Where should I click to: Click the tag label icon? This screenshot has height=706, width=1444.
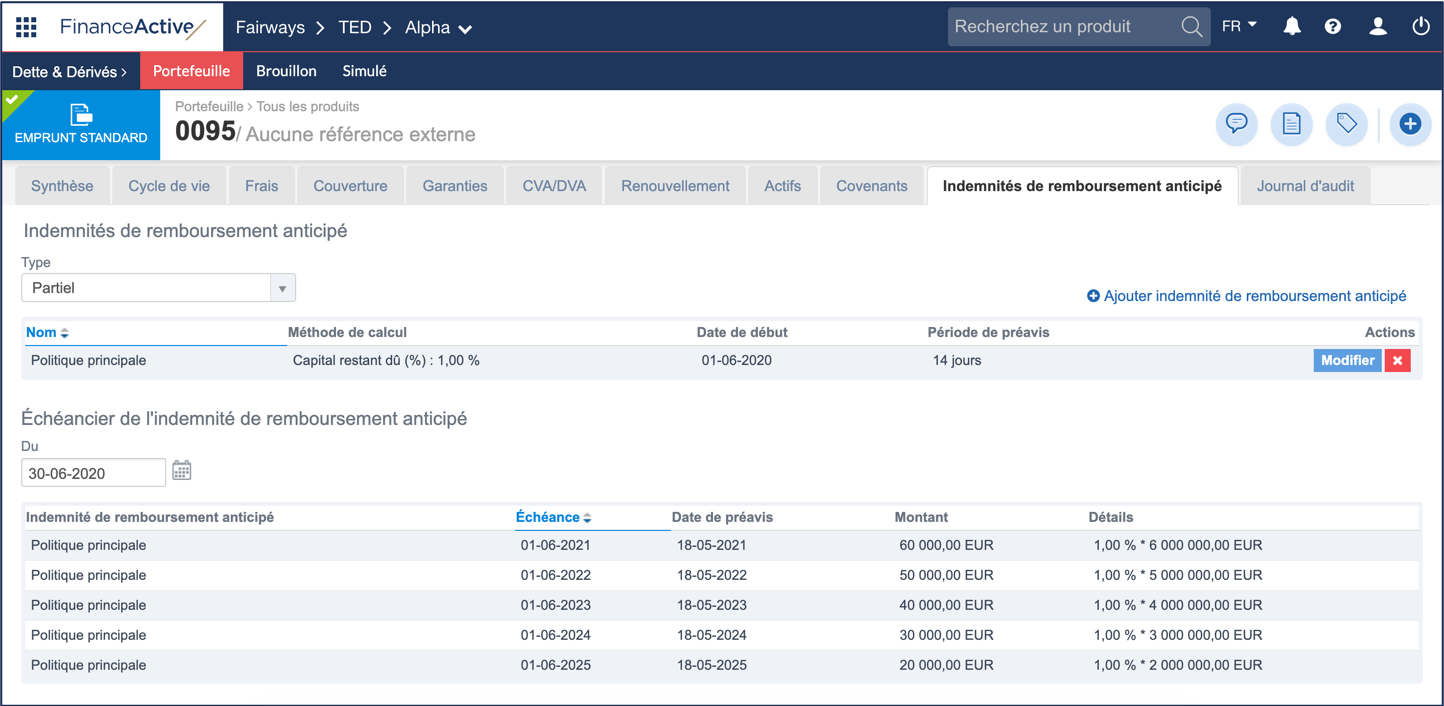click(x=1346, y=124)
